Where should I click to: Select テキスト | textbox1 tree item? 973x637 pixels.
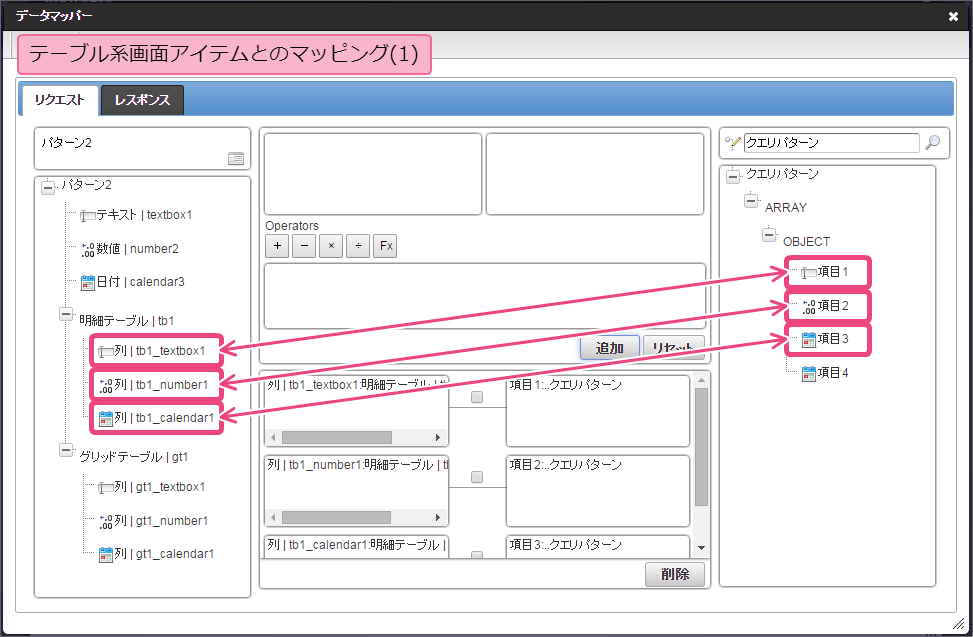144,215
